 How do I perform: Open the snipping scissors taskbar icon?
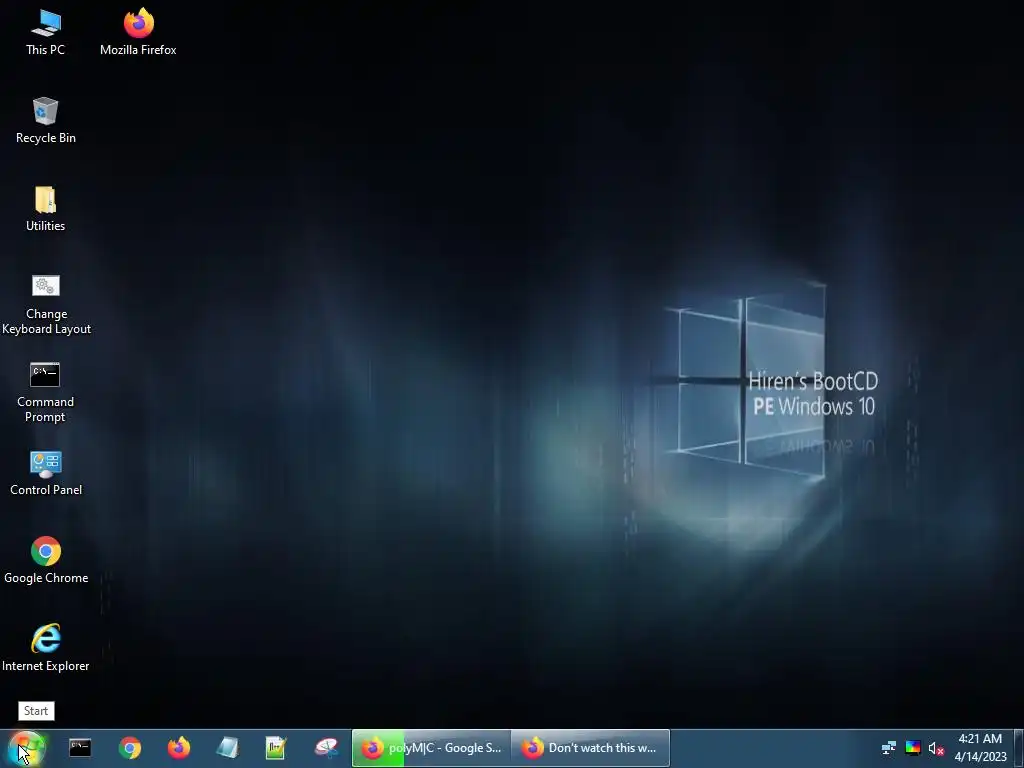[326, 748]
